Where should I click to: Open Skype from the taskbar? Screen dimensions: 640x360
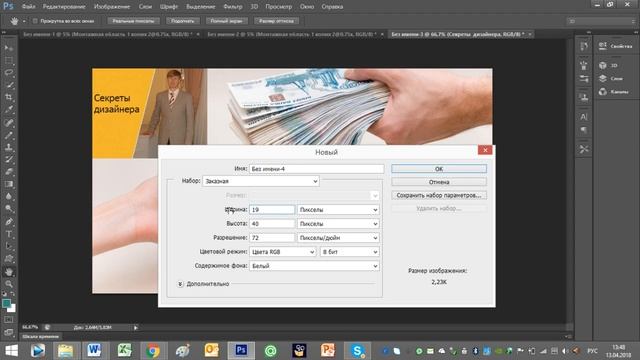point(357,351)
